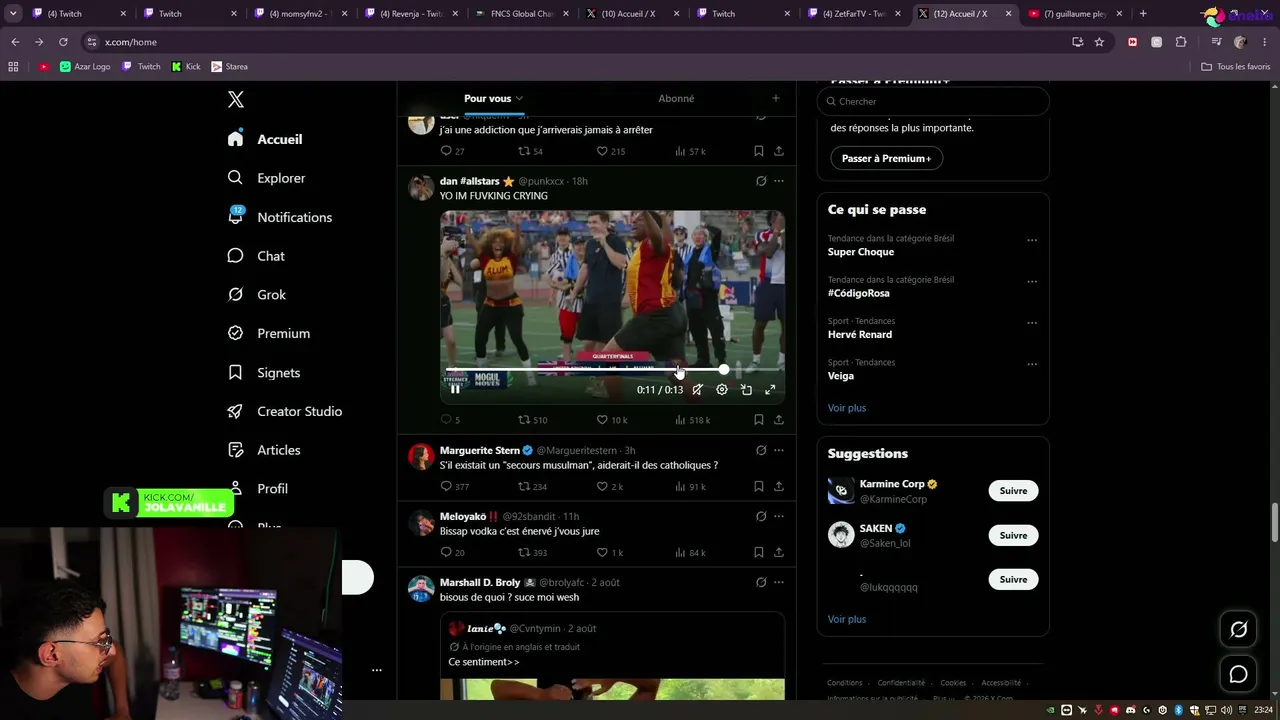Like dan #allstars' post with 10 k likes
Viewport: 1280px width, 720px height.
coord(612,420)
